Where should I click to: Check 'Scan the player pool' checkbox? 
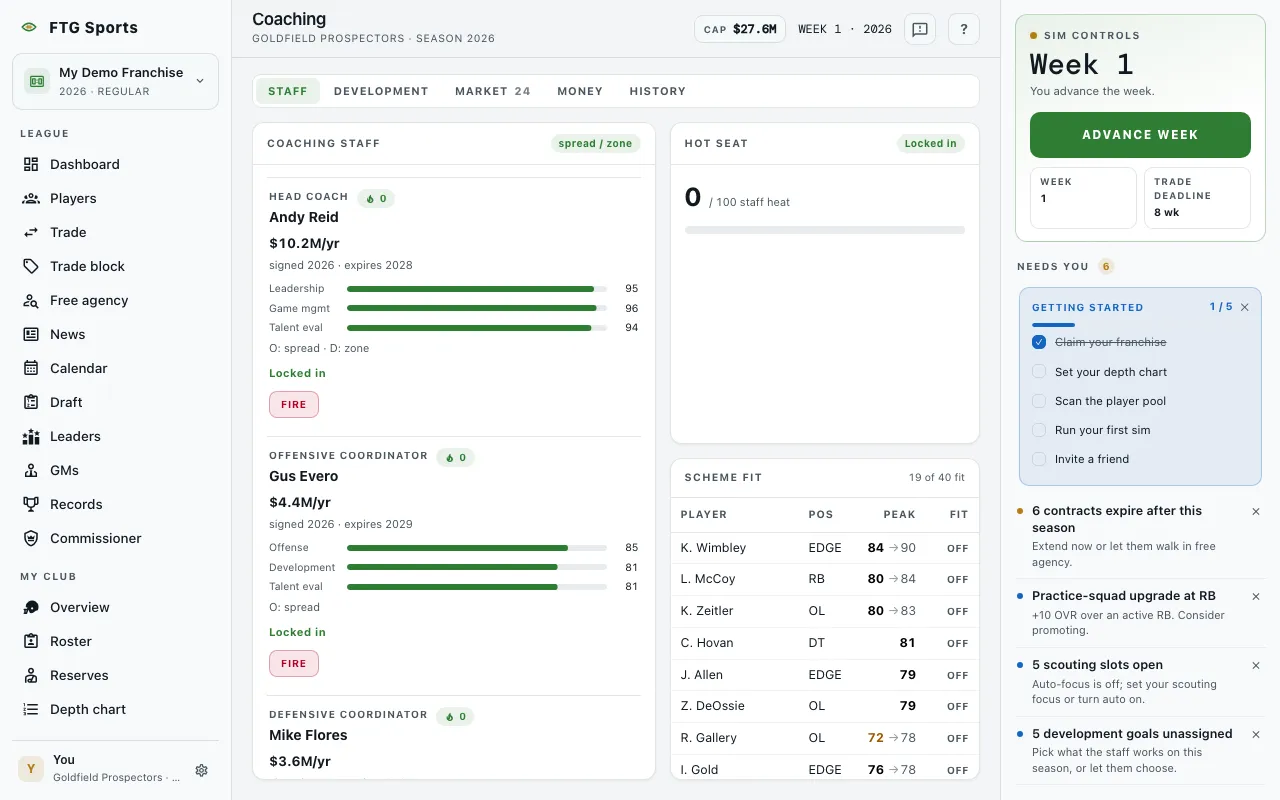coord(1039,401)
